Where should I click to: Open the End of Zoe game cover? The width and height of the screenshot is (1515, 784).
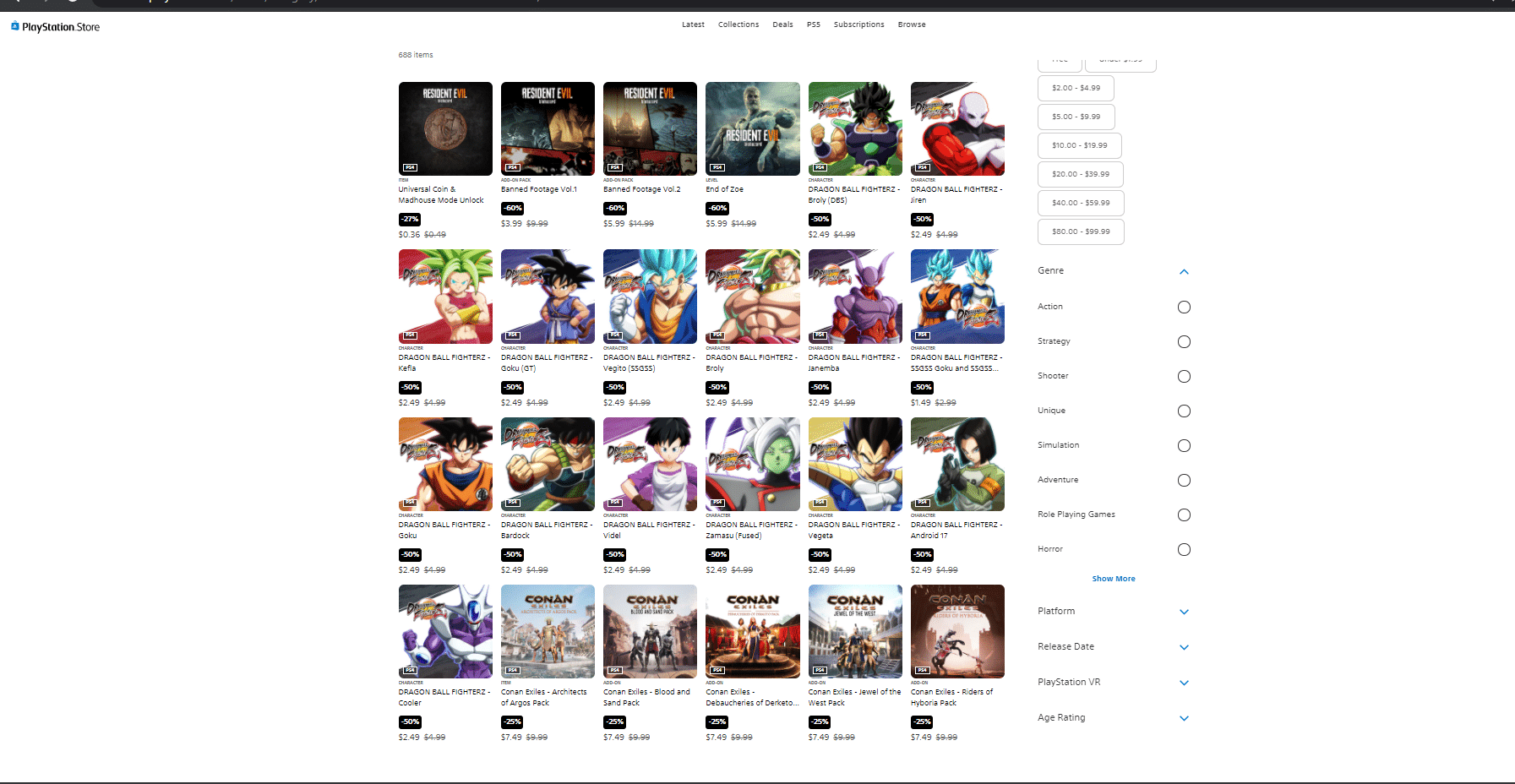tap(752, 128)
